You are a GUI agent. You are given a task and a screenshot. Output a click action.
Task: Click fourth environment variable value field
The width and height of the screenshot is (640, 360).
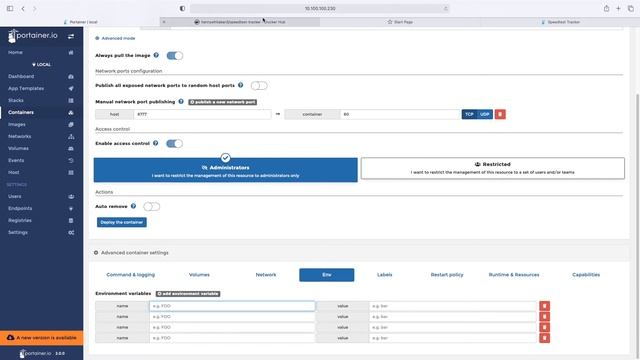click(453, 338)
